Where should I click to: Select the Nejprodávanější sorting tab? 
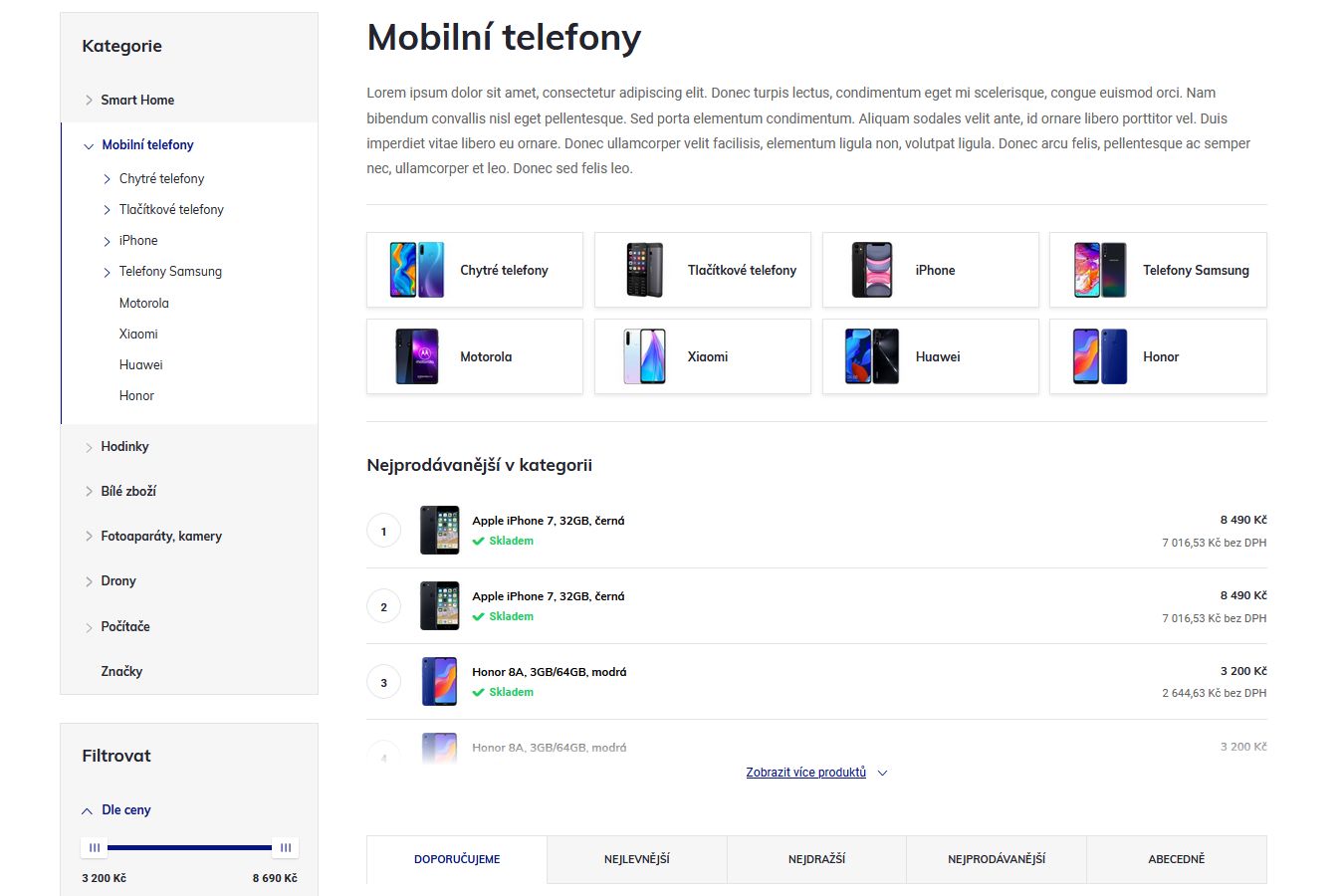[x=997, y=859]
